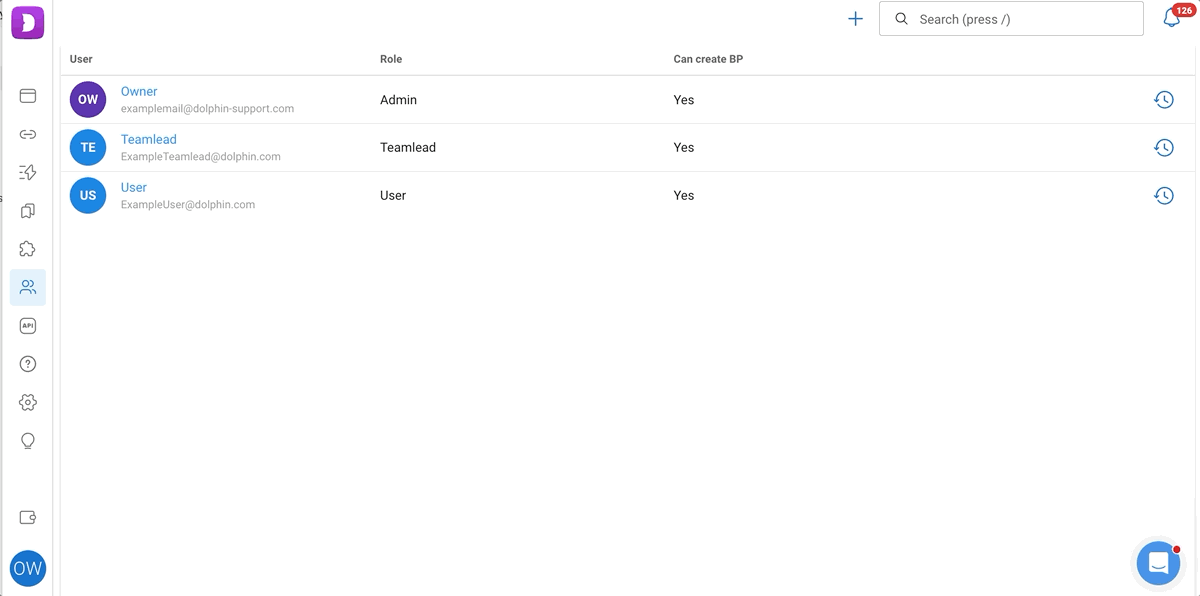
Task: Click the Teamlead role cell
Action: [x=408, y=148]
